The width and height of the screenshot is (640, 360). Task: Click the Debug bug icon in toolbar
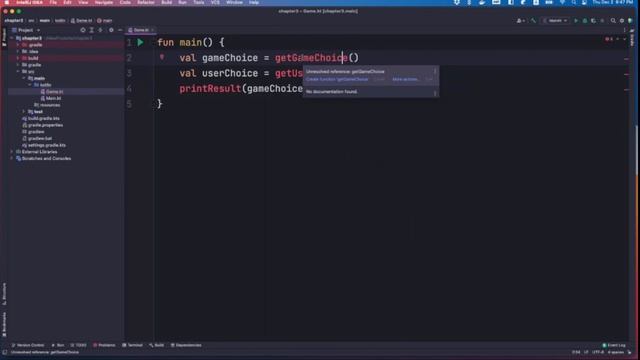(584, 20)
